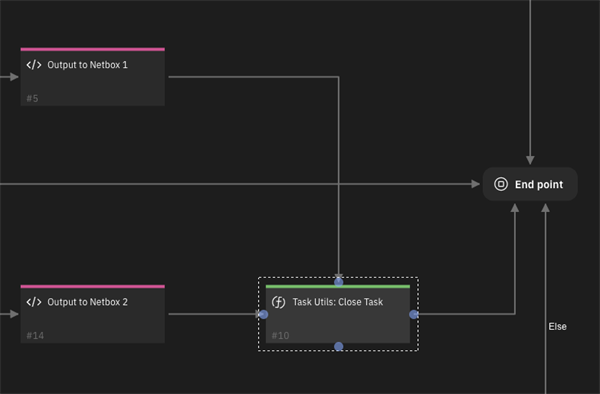Click the arrowhead entering End point from left

[x=476, y=184]
